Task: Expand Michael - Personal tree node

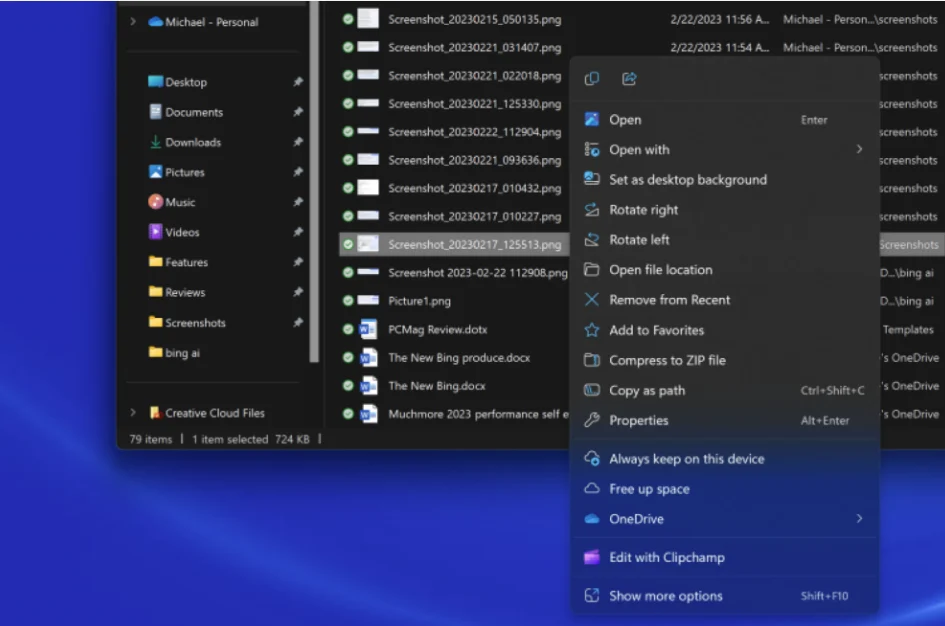Action: pos(133,22)
